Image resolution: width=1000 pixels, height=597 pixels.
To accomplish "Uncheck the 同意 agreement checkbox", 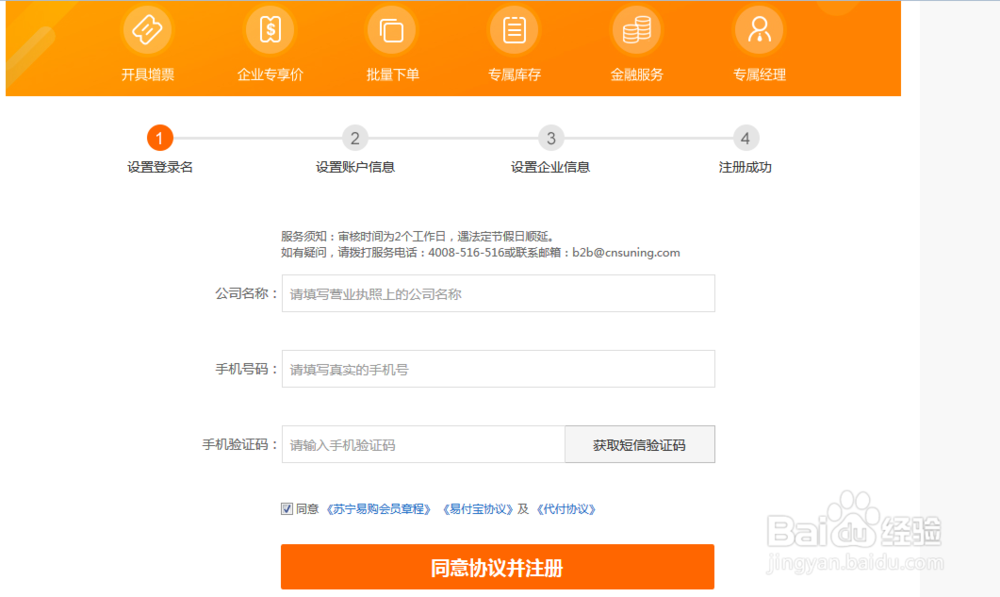I will [x=287, y=508].
